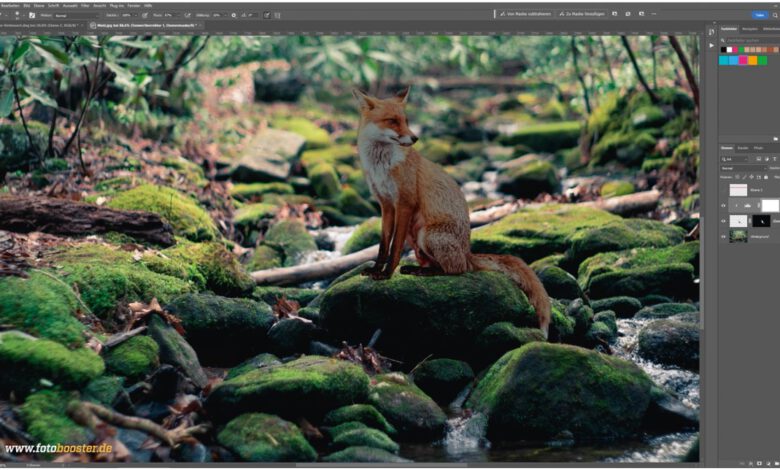The height and width of the screenshot is (470, 780).
Task: Open the layer blend mode dropdown
Action: (740, 168)
